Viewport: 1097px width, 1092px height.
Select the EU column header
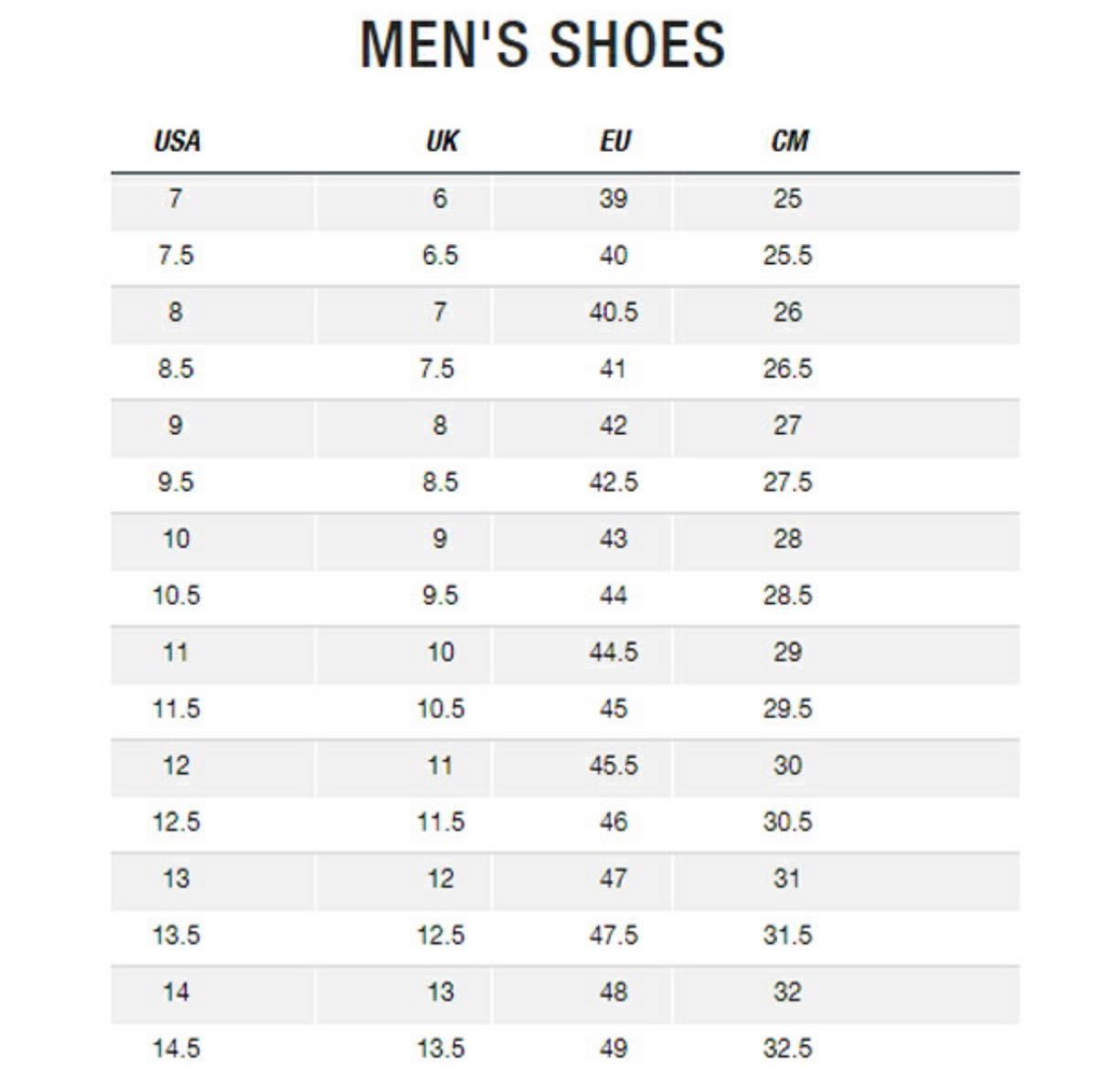(615, 141)
